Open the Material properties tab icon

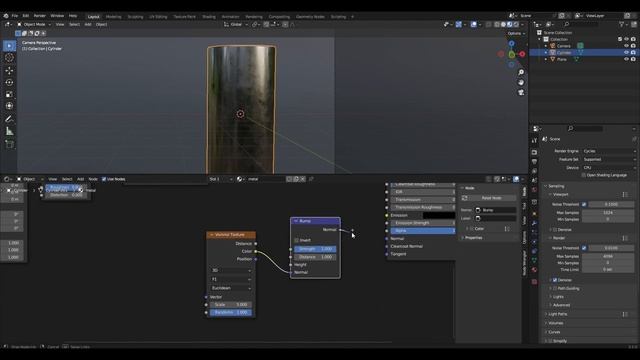(534, 270)
